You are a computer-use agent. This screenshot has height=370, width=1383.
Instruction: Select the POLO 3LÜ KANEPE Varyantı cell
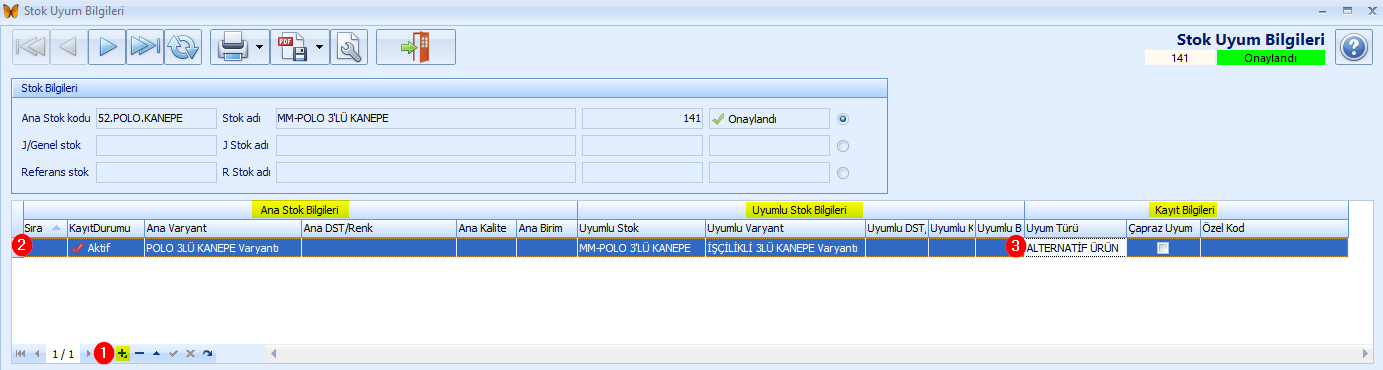pos(222,248)
